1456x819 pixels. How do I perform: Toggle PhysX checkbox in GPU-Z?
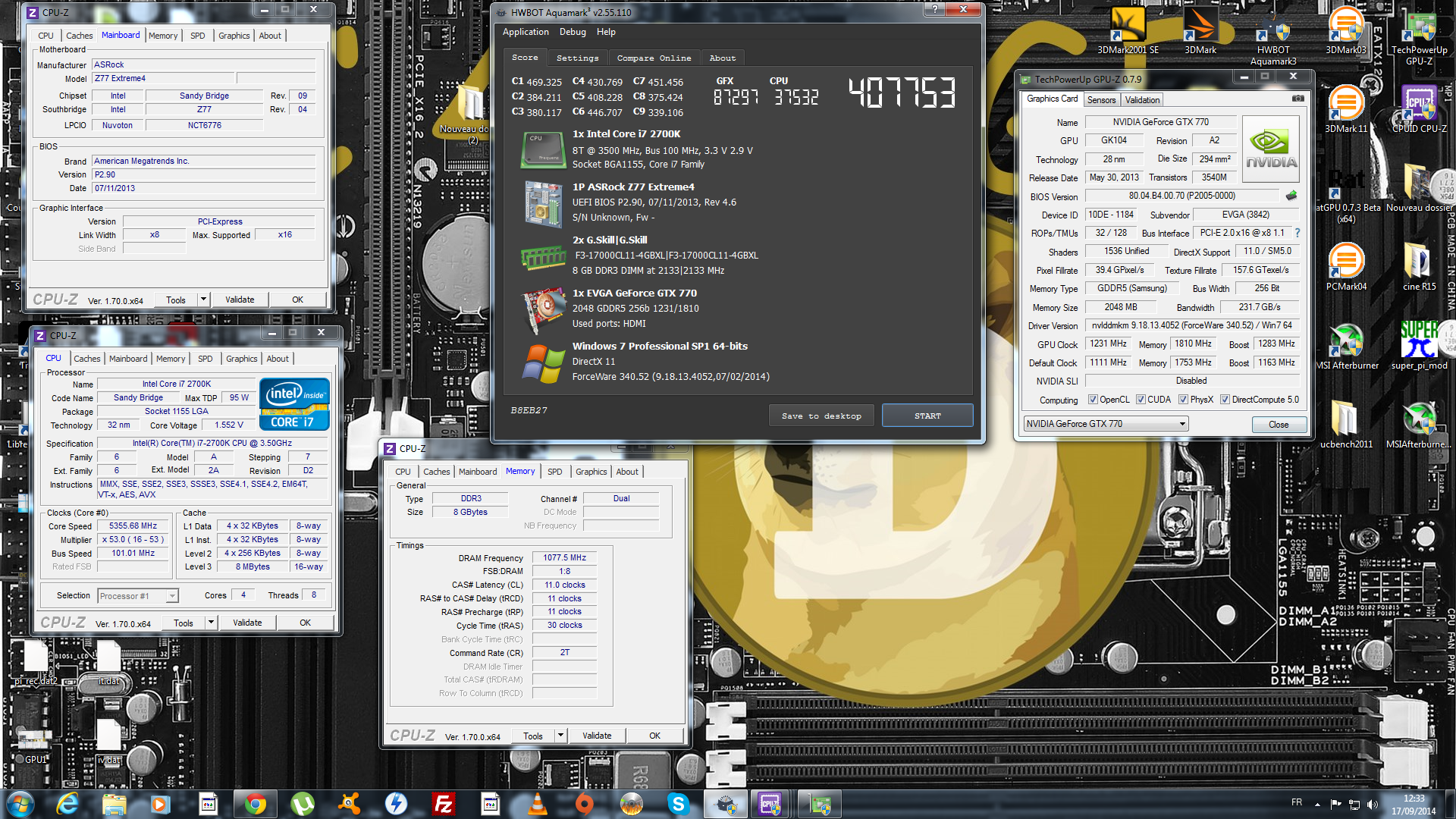[1183, 400]
